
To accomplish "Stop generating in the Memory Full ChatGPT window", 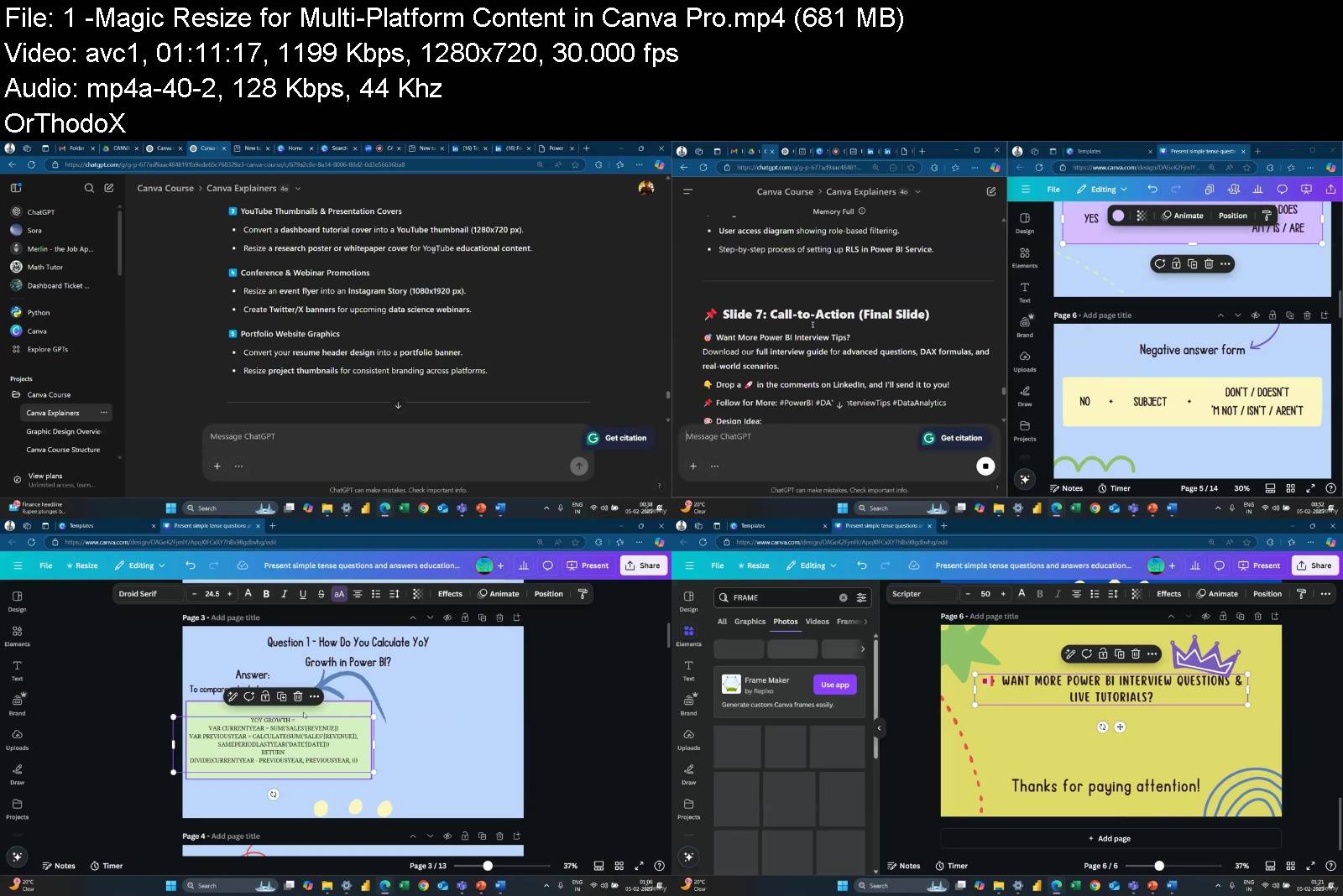I will 985,466.
